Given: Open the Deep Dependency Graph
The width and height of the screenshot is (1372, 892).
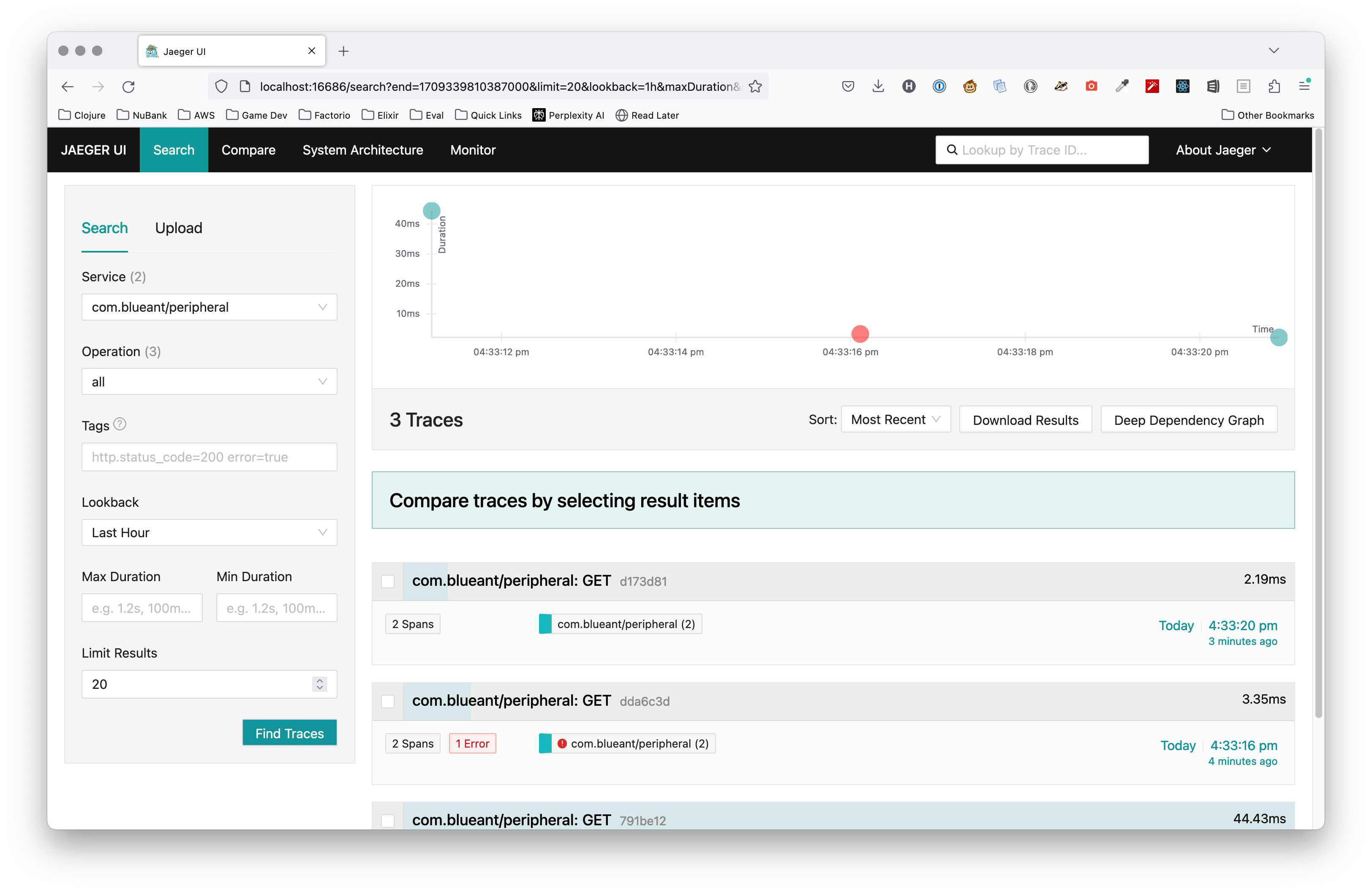Looking at the screenshot, I should click(1189, 419).
